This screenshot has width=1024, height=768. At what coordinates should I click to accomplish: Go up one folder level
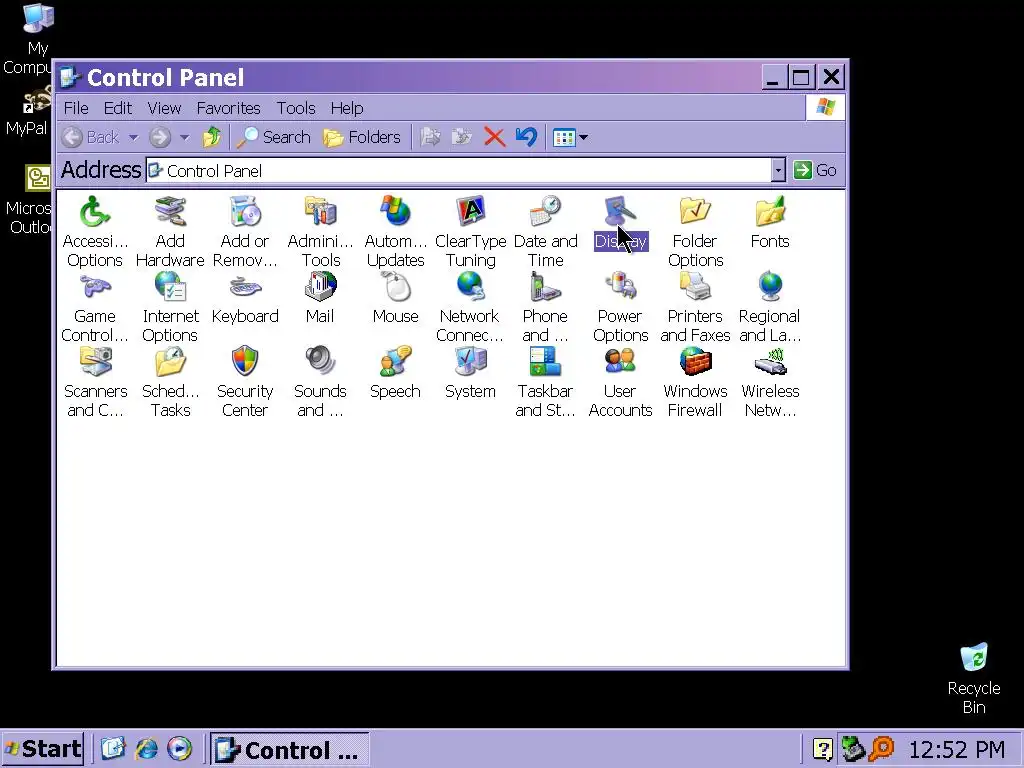click(x=212, y=137)
